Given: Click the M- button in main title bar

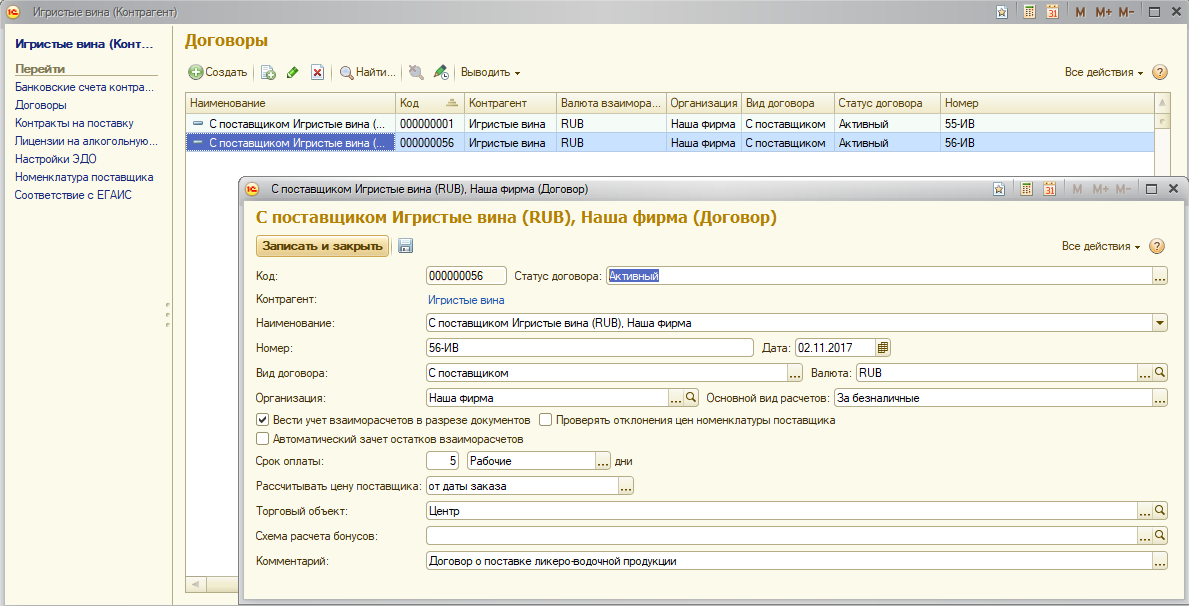Looking at the screenshot, I should (1126, 12).
